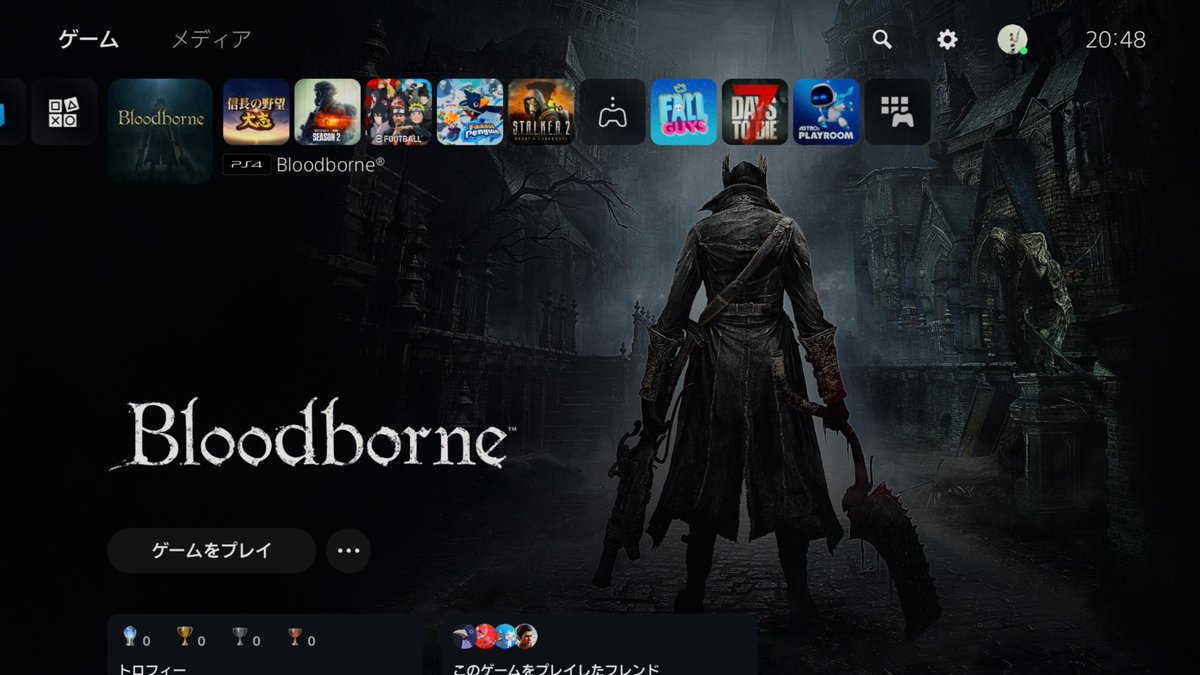Open the user profile avatar
Image resolution: width=1200 pixels, height=675 pixels.
(1012, 39)
